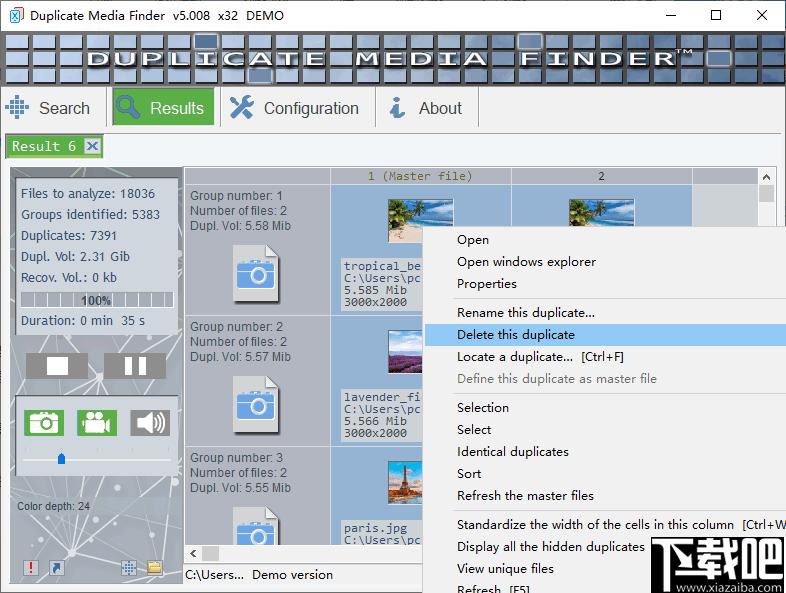Image resolution: width=786 pixels, height=593 pixels.
Task: Toggle the video camera filter
Action: 97,423
